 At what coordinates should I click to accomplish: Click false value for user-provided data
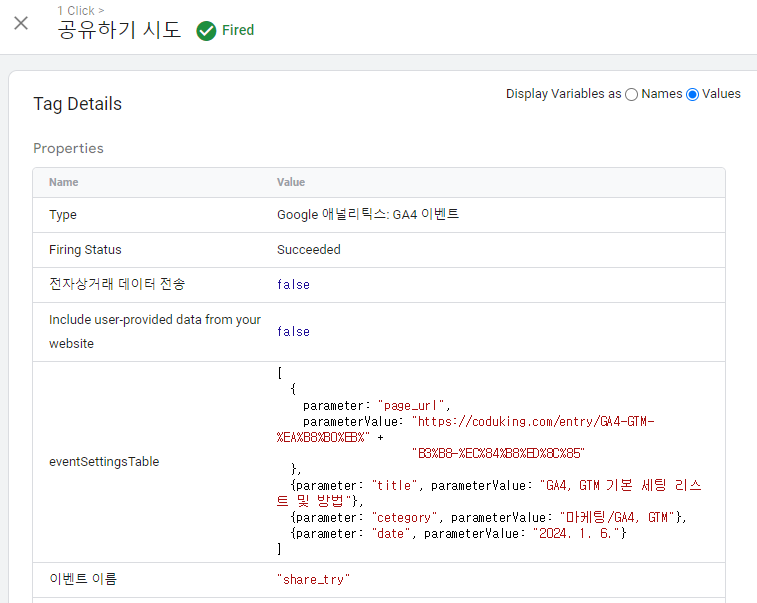pos(293,332)
